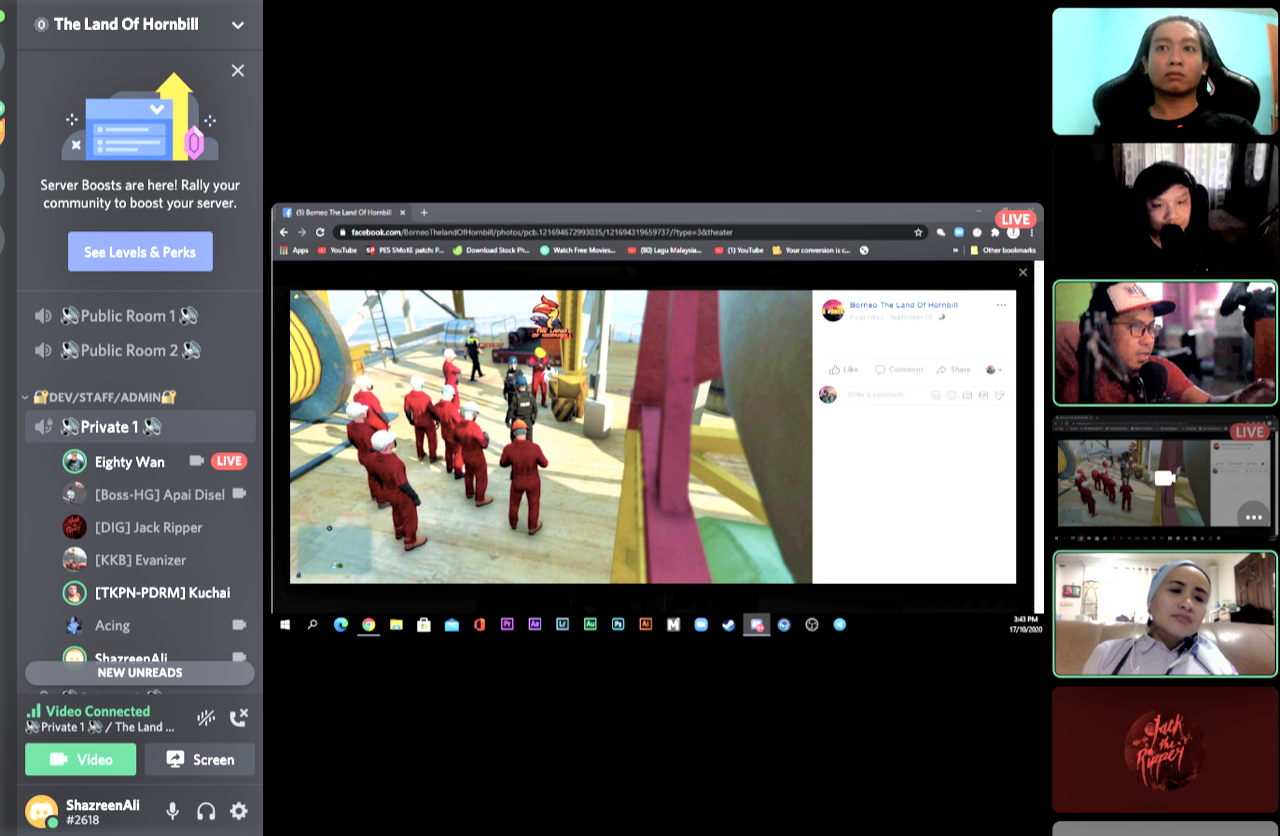Open options menu on the Facebook post
Screen dimensions: 1280x836
[x=1001, y=304]
